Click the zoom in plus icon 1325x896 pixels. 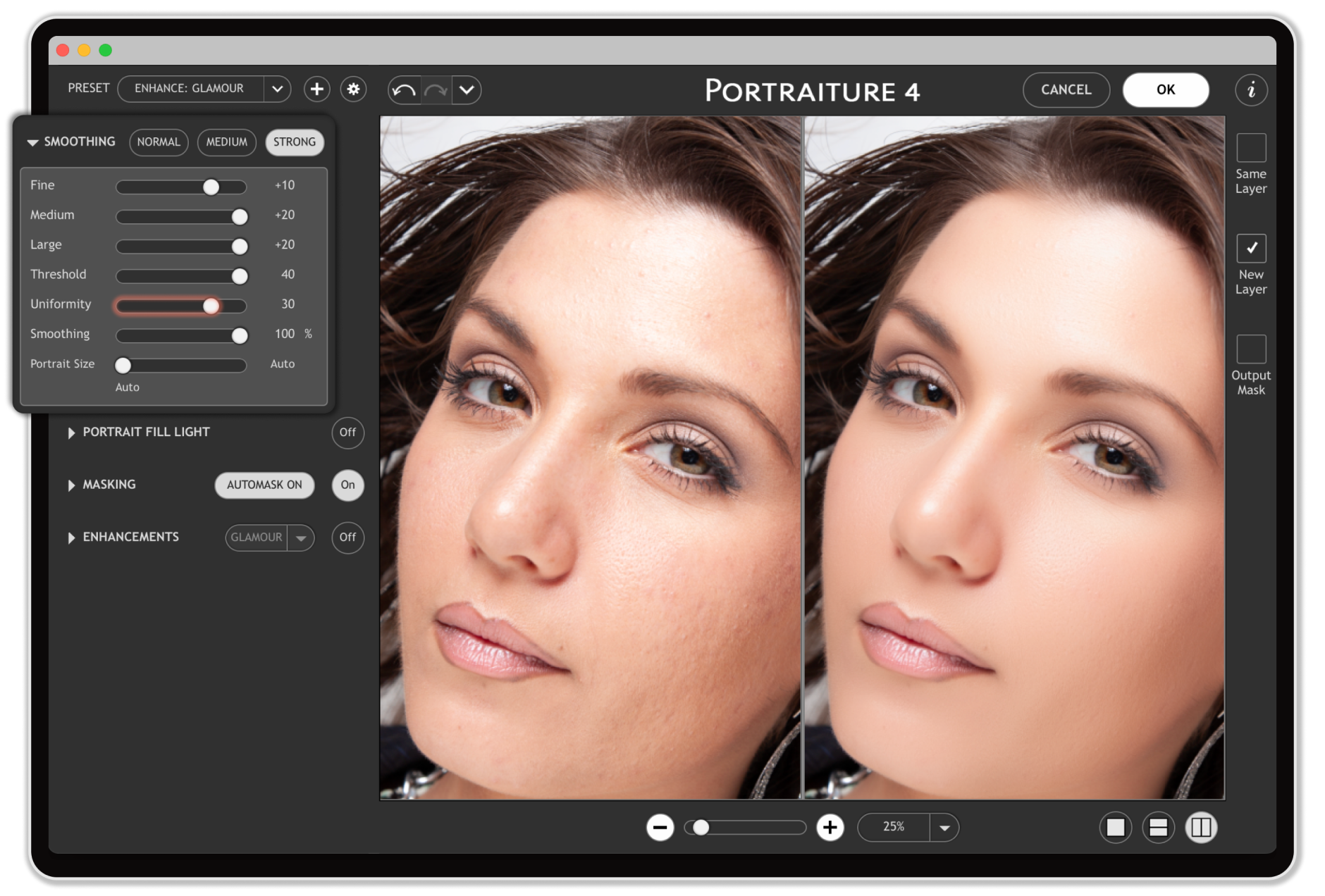(830, 827)
